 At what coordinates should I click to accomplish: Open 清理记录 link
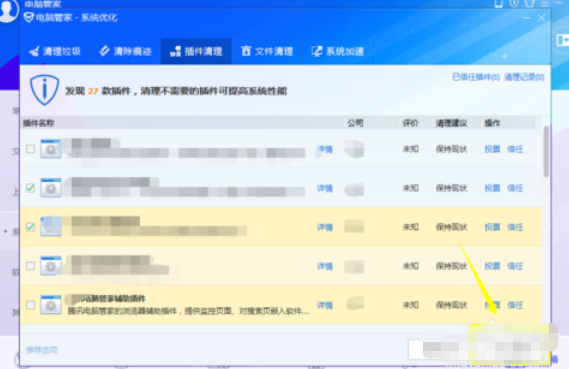524,77
